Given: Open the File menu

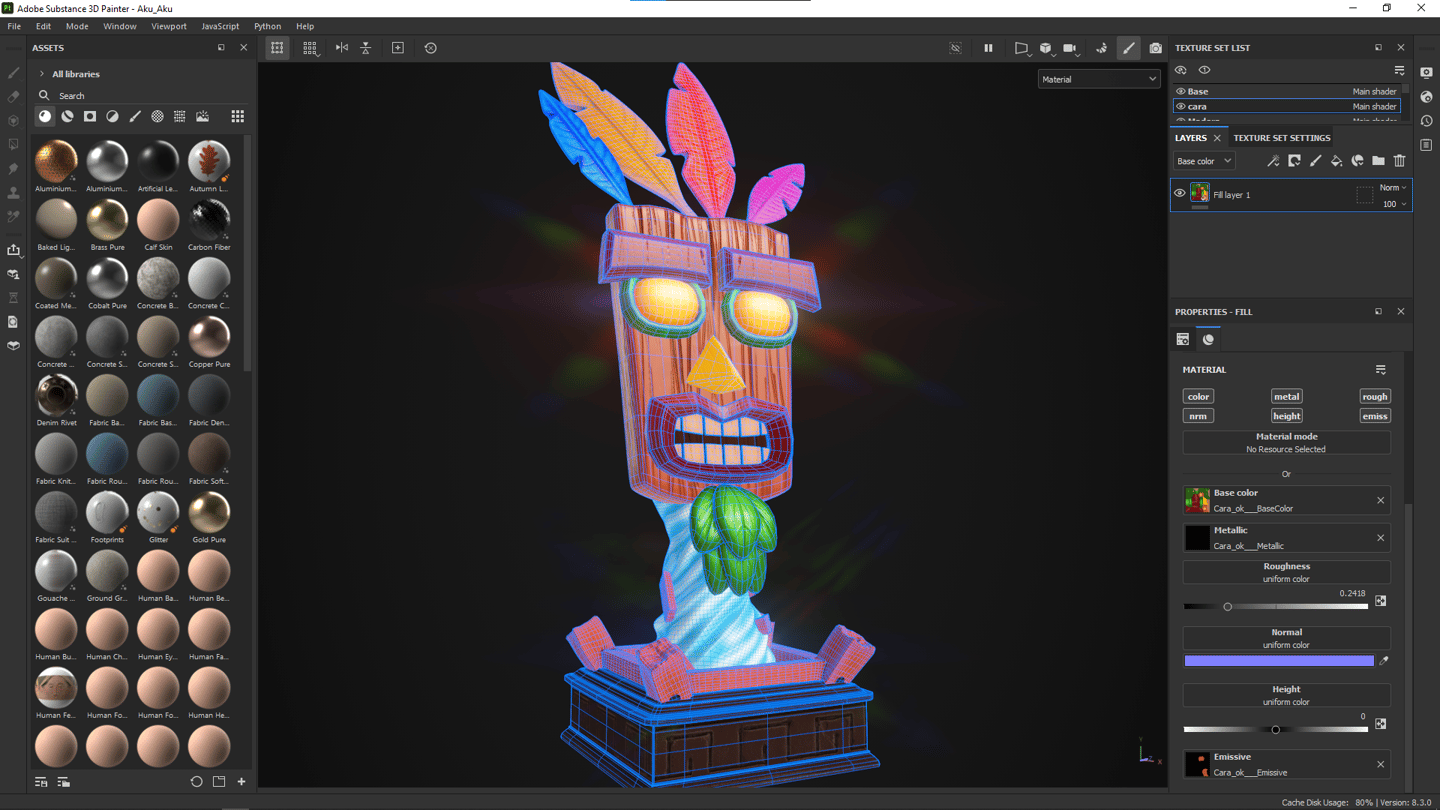Looking at the screenshot, I should click(x=14, y=27).
